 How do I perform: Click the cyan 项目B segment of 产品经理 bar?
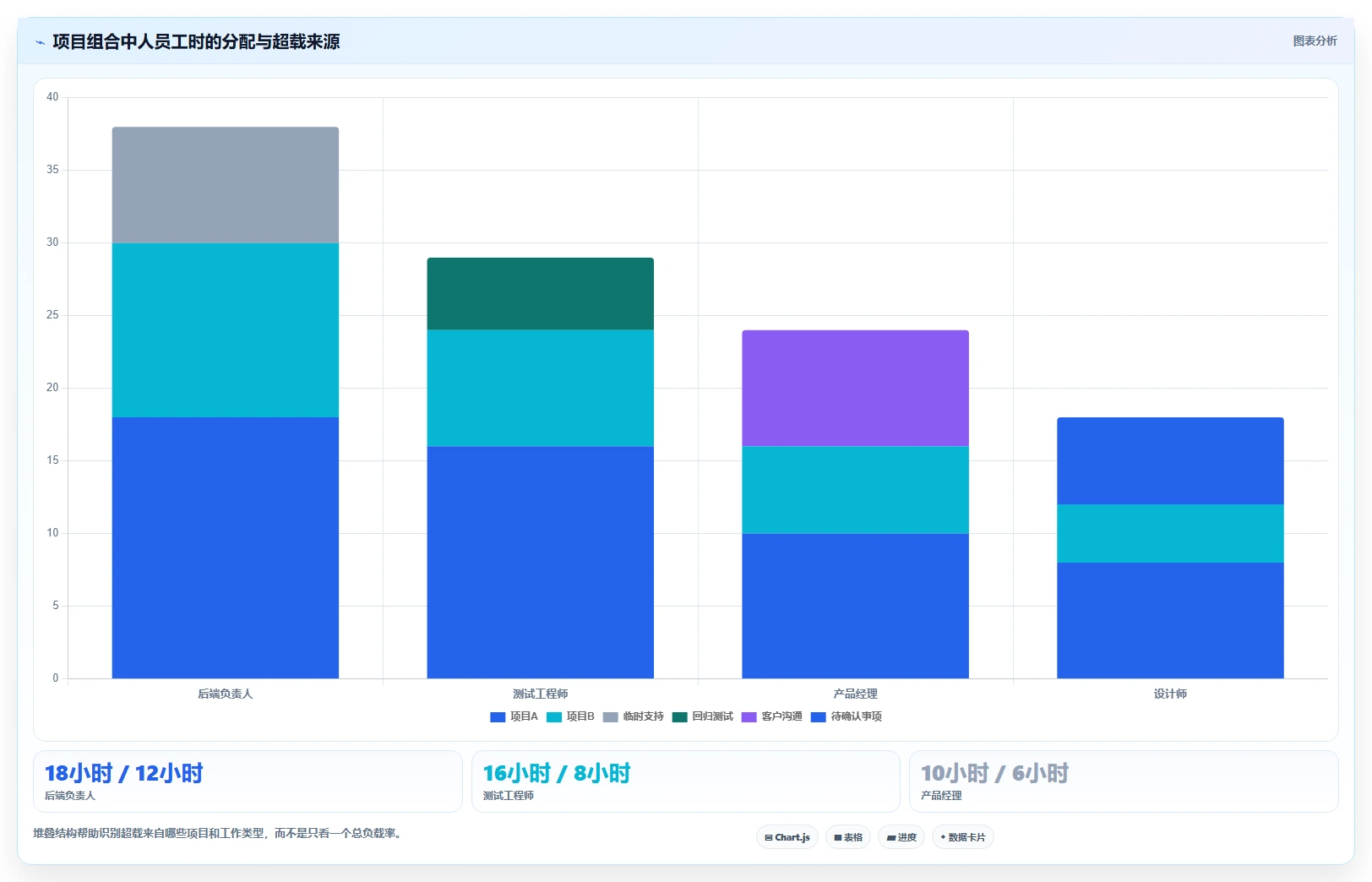(856, 490)
